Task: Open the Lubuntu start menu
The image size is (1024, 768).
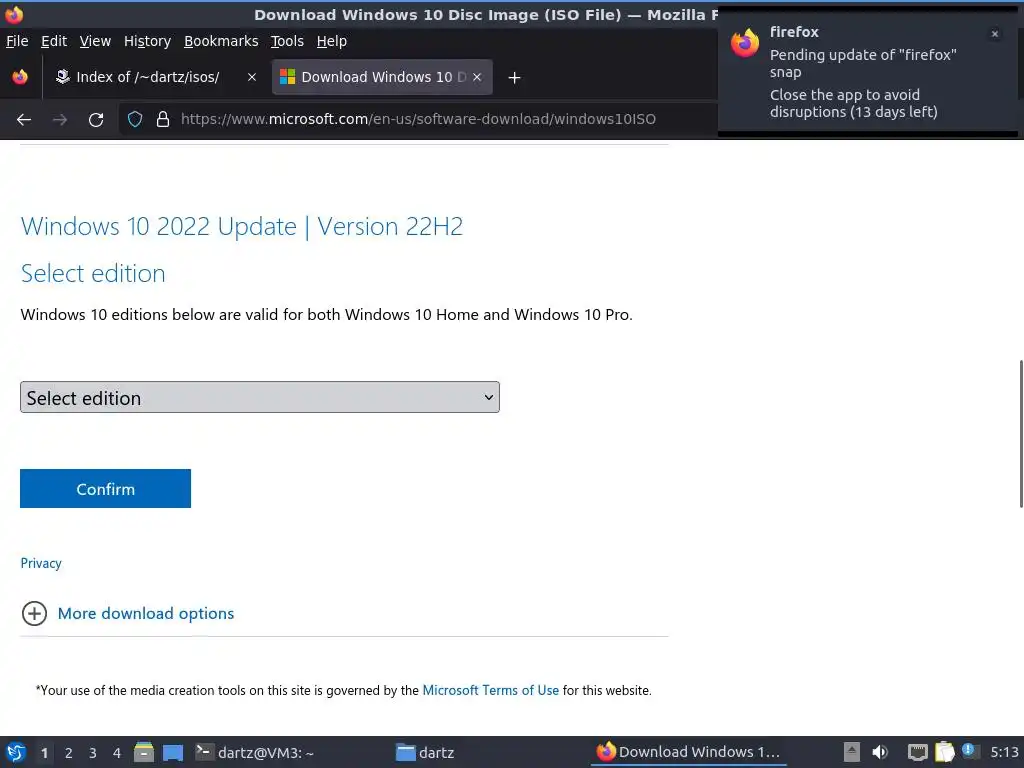Action: pos(16,752)
